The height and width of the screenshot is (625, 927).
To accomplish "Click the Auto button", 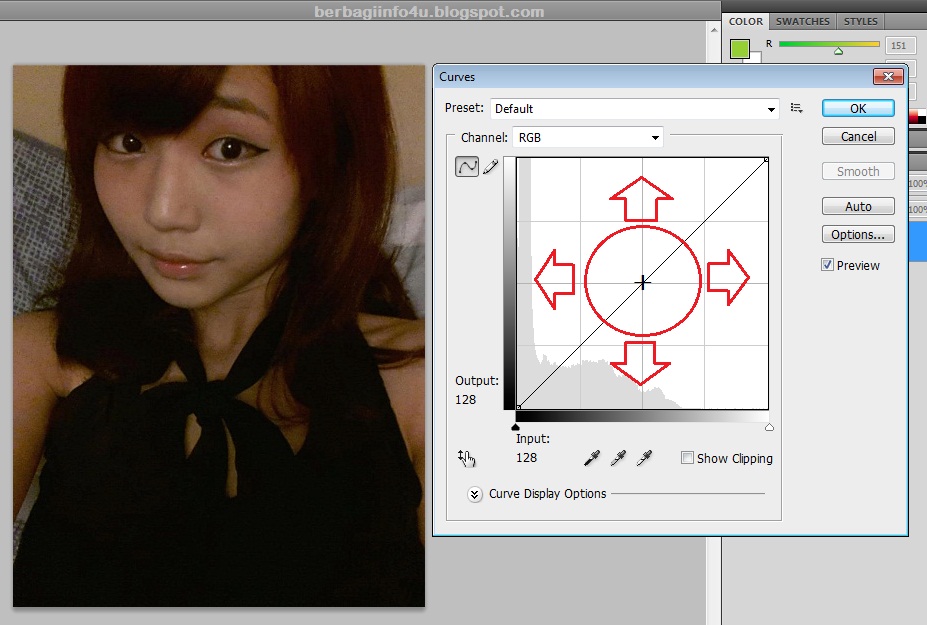I will click(858, 206).
